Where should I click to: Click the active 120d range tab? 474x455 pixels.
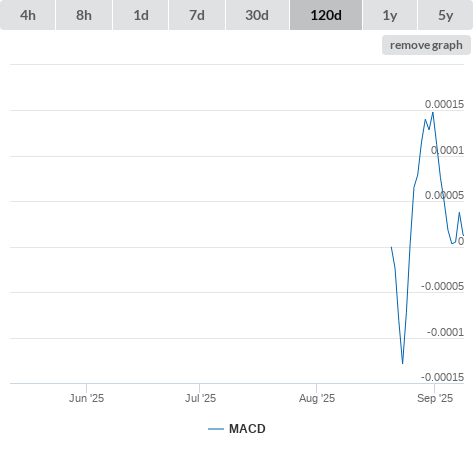[x=326, y=15]
